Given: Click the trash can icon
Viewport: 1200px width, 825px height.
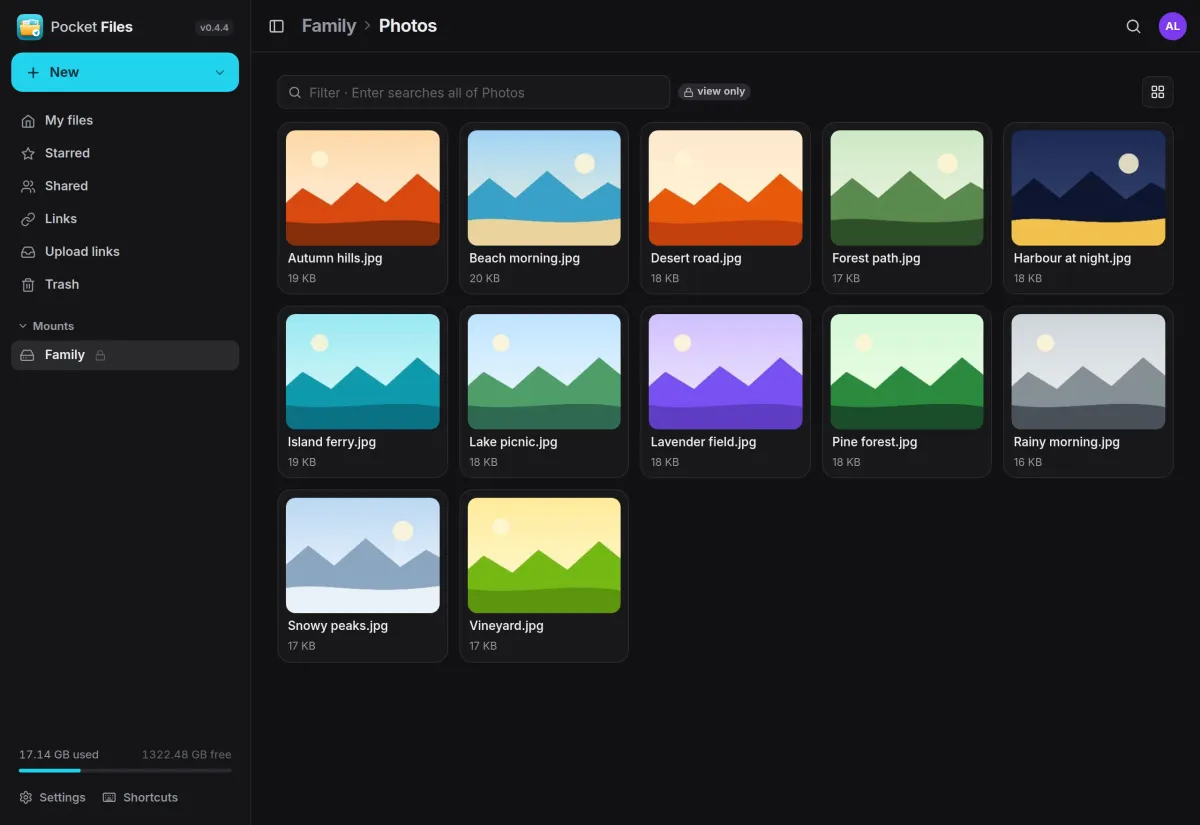Looking at the screenshot, I should [x=28, y=285].
